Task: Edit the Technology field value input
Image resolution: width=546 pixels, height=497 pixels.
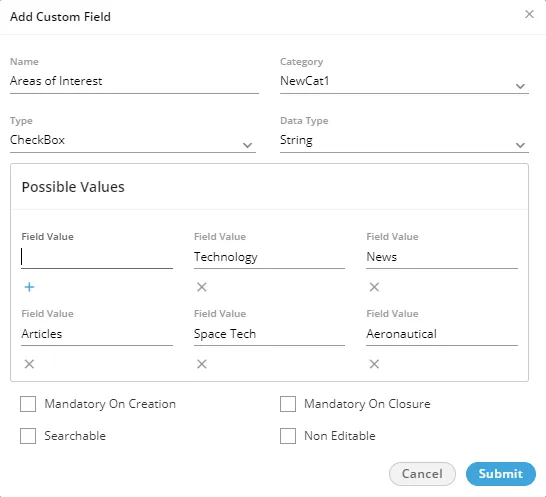Action: (x=269, y=258)
